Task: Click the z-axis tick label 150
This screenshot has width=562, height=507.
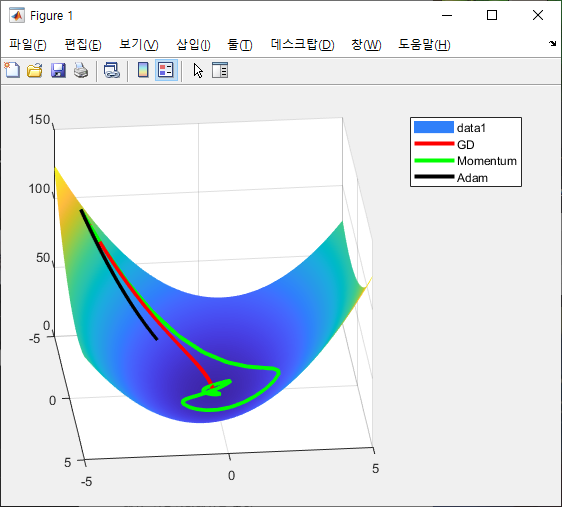Action: click(39, 120)
